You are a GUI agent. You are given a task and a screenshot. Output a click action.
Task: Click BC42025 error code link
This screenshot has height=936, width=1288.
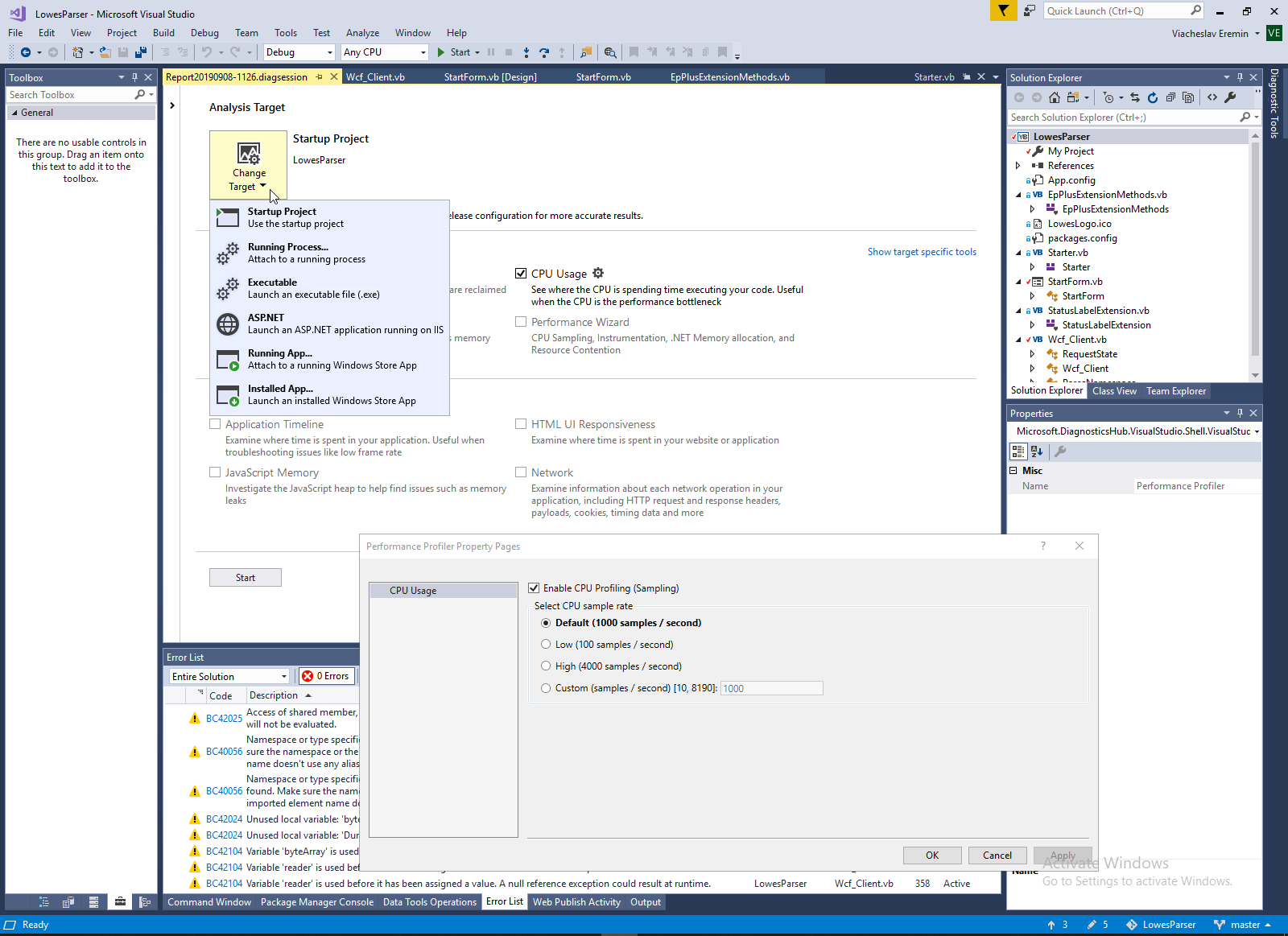[x=224, y=719]
